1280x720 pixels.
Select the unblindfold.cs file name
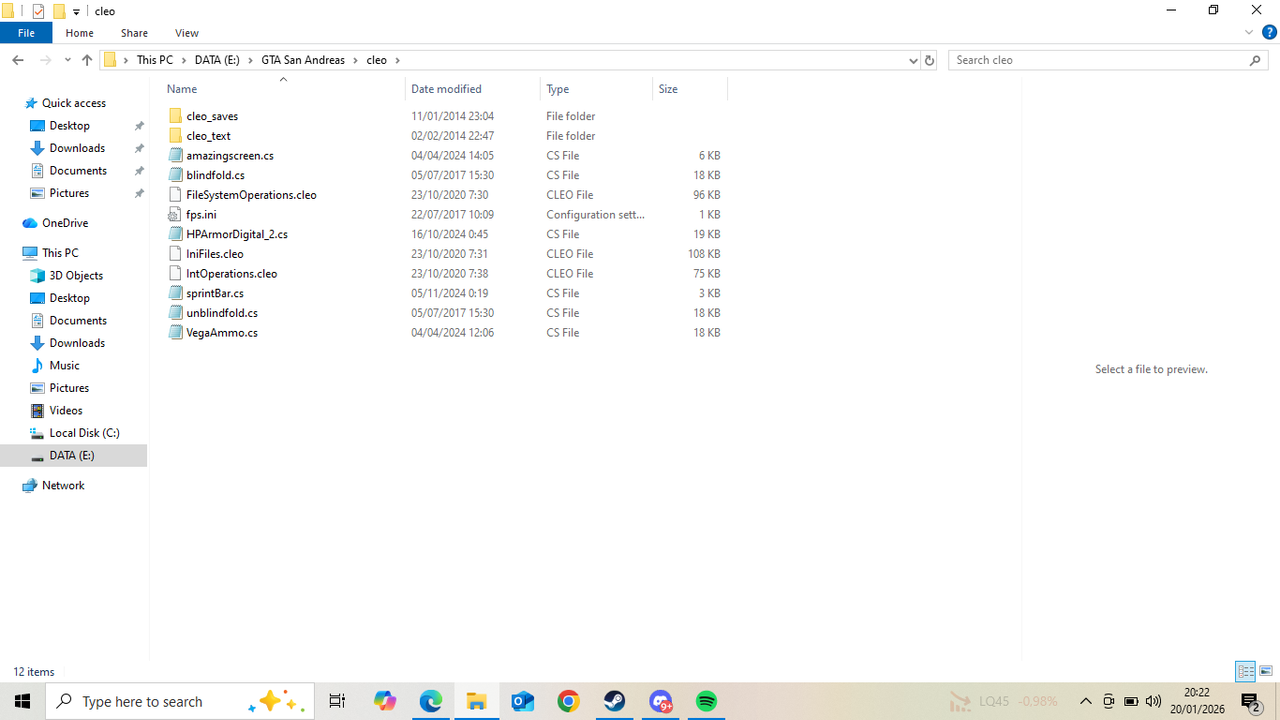coord(222,313)
